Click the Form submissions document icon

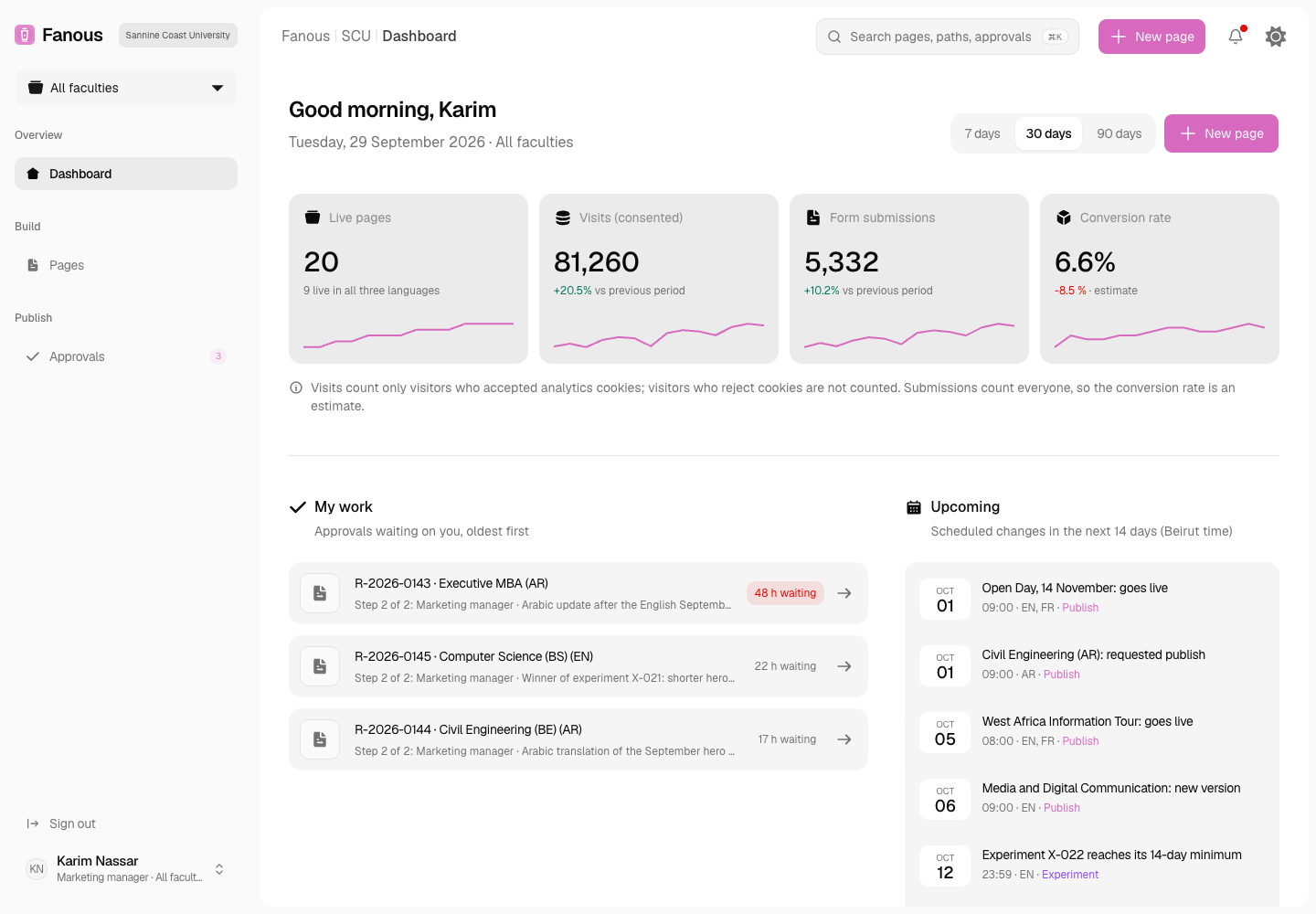[x=813, y=218]
